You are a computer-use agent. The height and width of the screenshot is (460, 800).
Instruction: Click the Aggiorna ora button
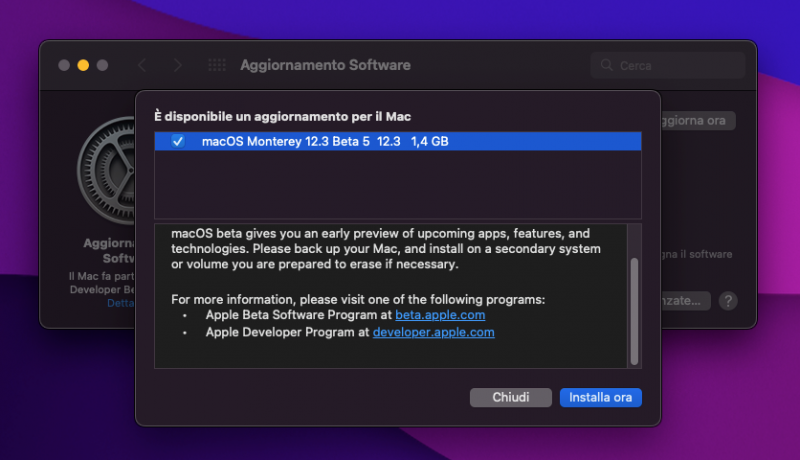point(697,121)
